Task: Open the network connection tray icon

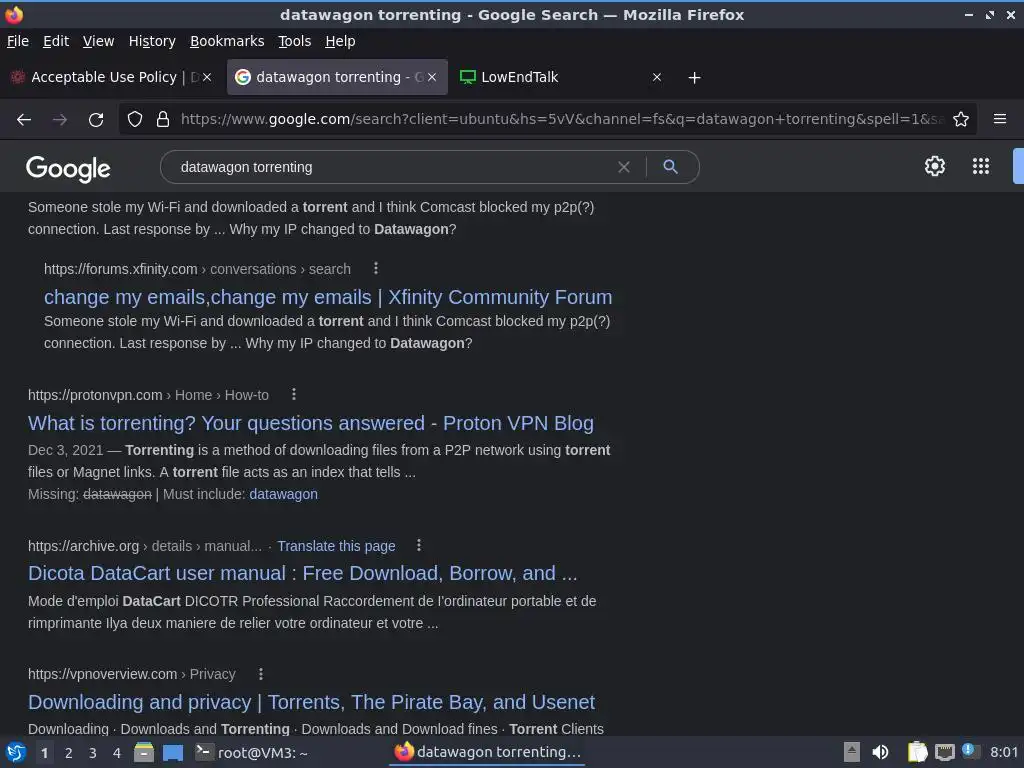Action: point(944,752)
